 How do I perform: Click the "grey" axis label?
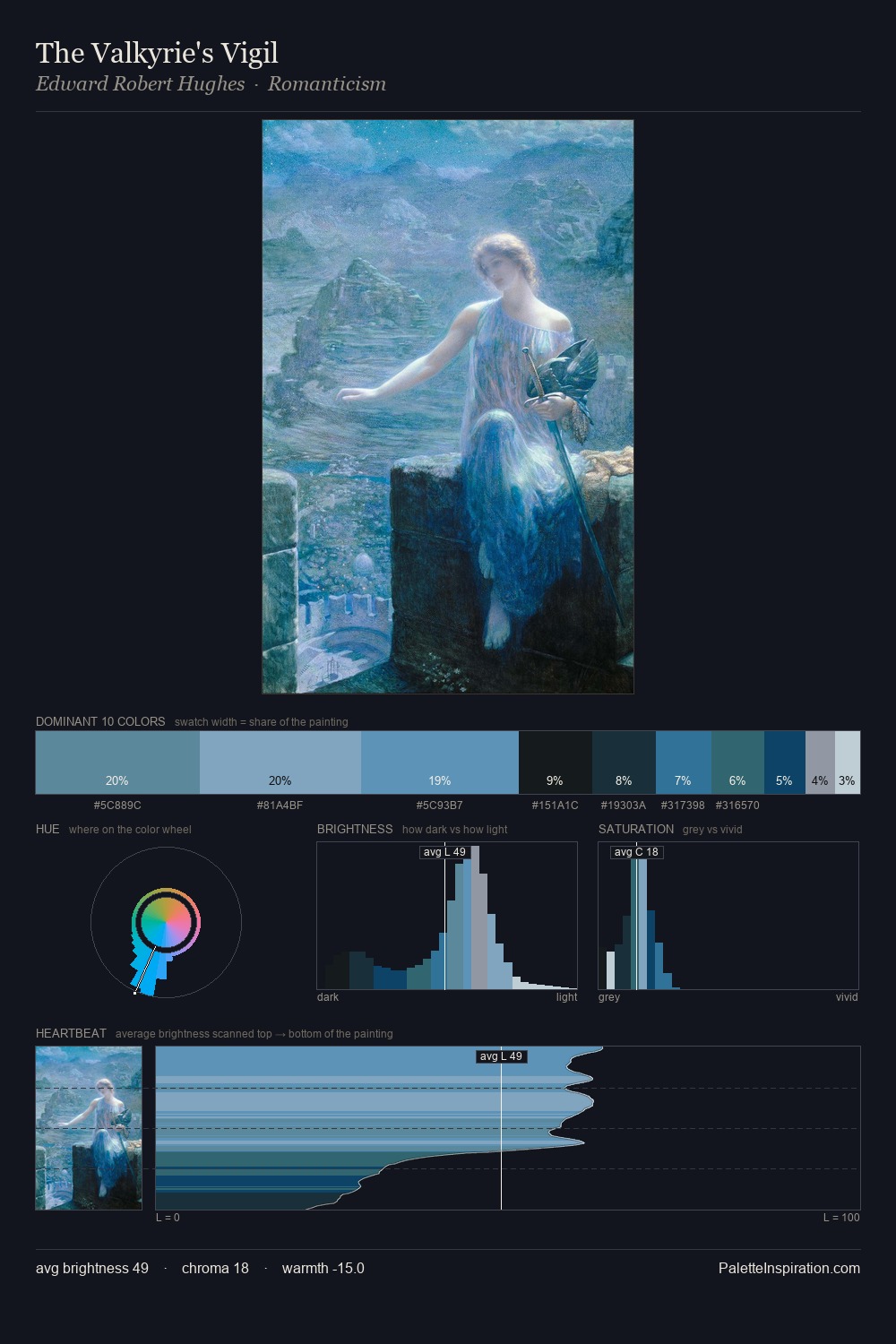(609, 997)
